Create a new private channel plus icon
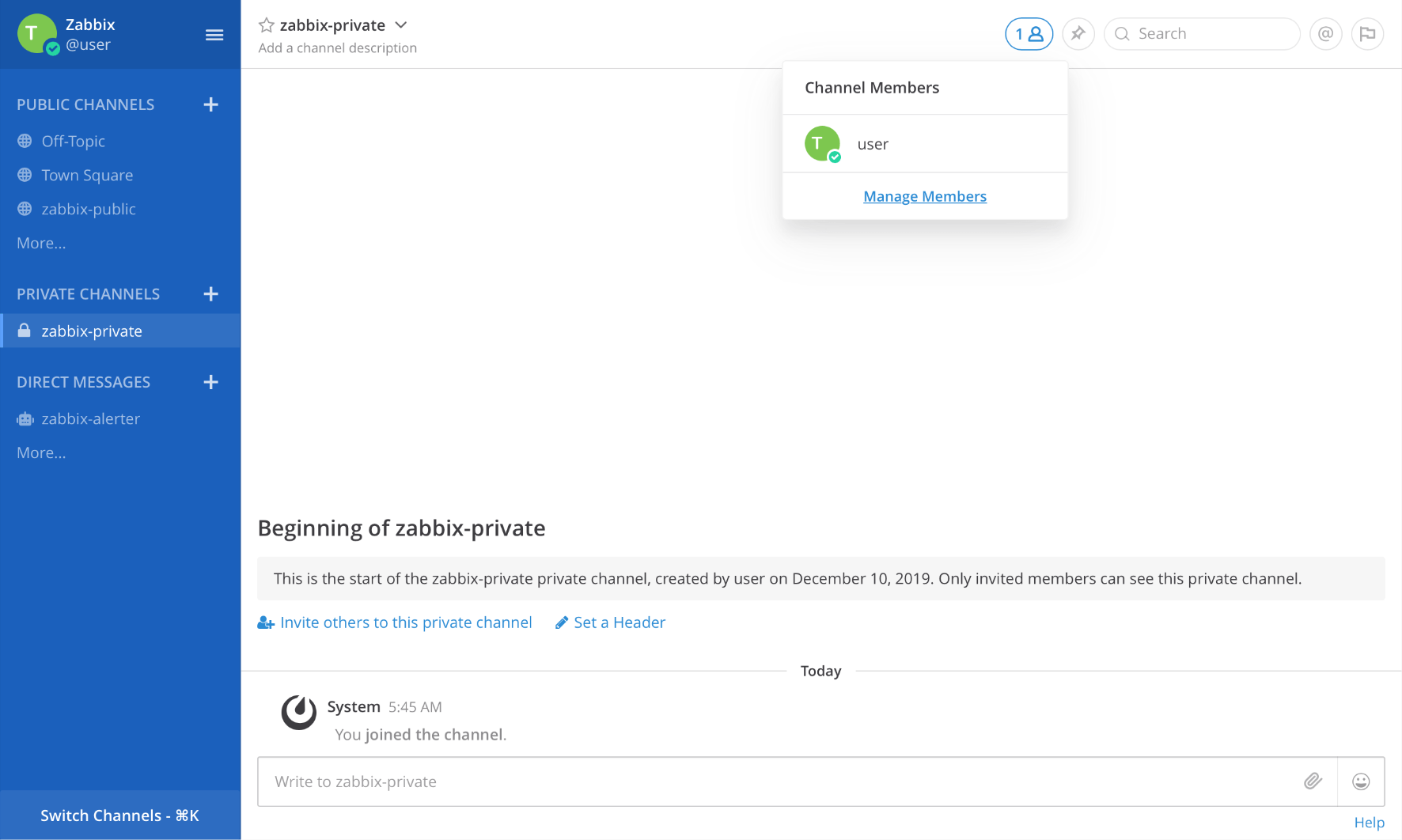 210,294
